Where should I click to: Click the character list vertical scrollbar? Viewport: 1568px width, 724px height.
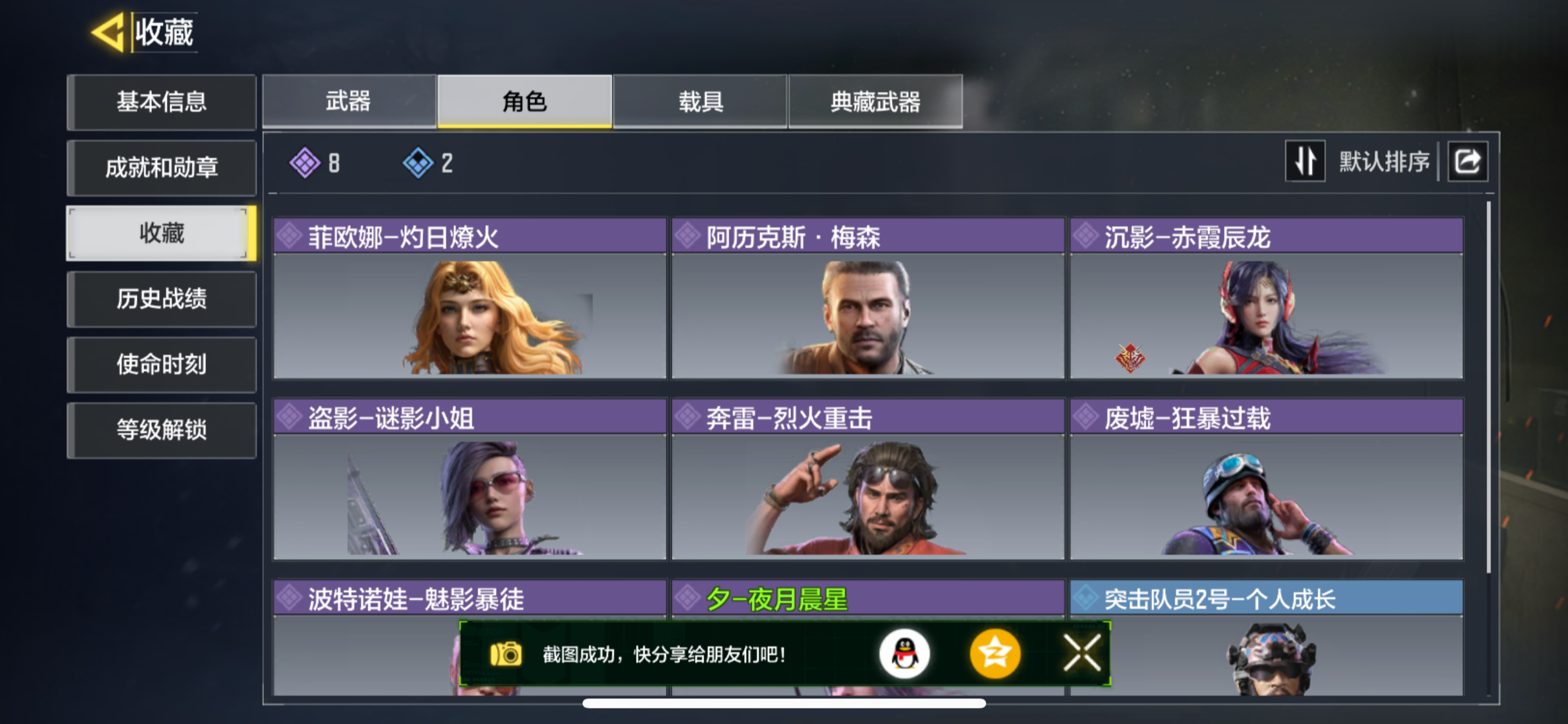click(x=1489, y=386)
